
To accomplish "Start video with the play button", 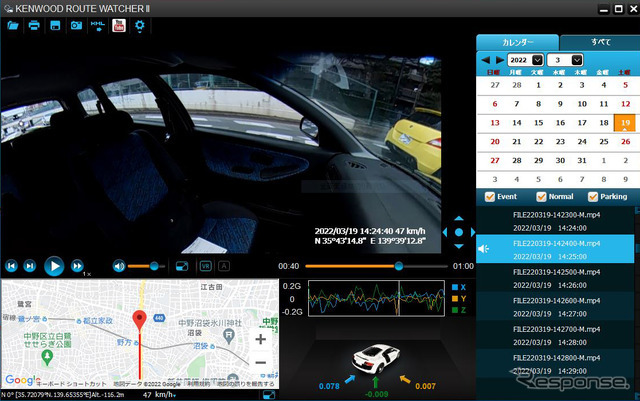I will tap(54, 266).
